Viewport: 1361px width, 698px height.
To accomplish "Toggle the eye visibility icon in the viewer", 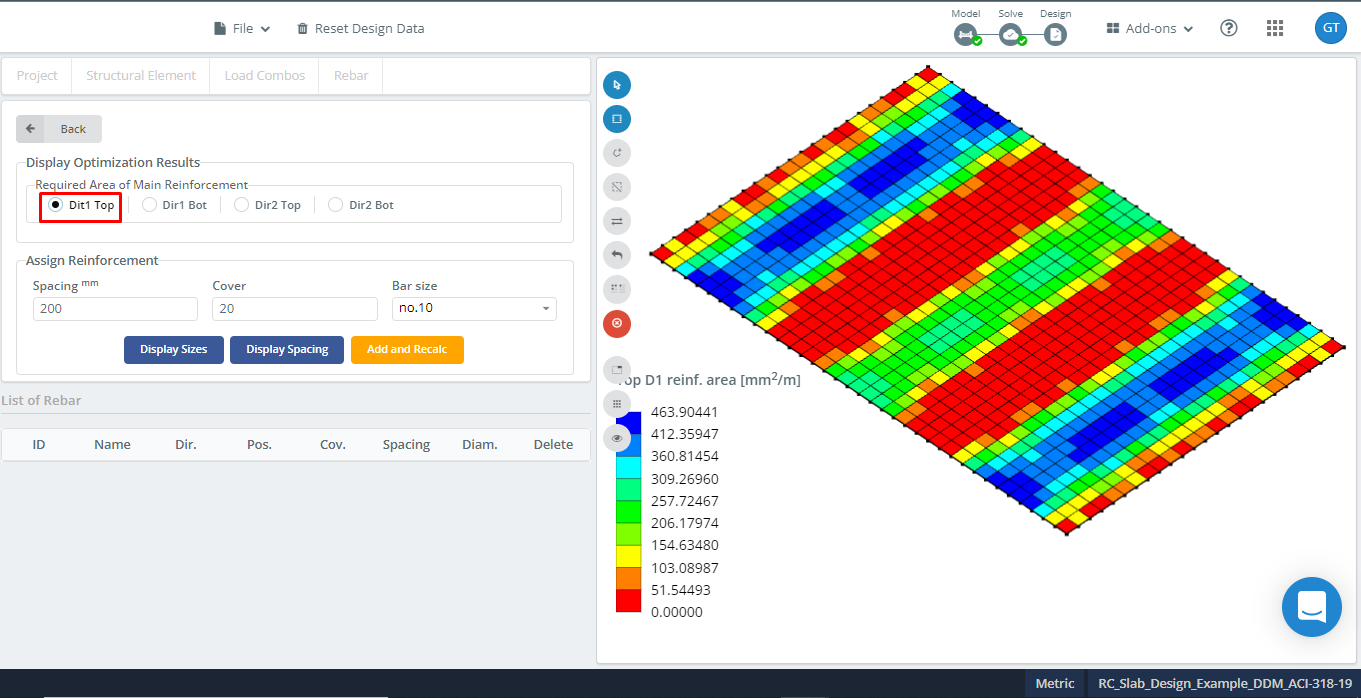I will (x=617, y=438).
